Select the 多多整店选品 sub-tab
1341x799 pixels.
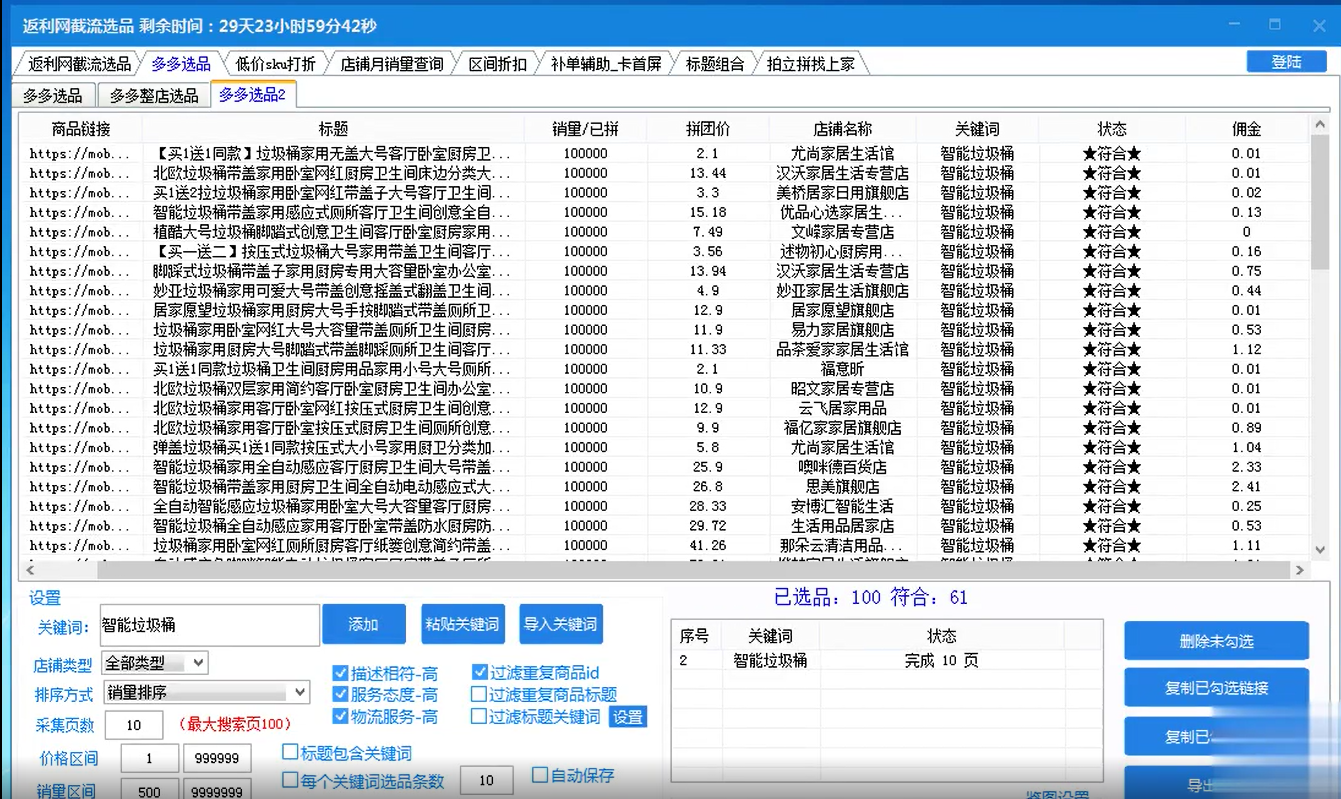(x=154, y=96)
